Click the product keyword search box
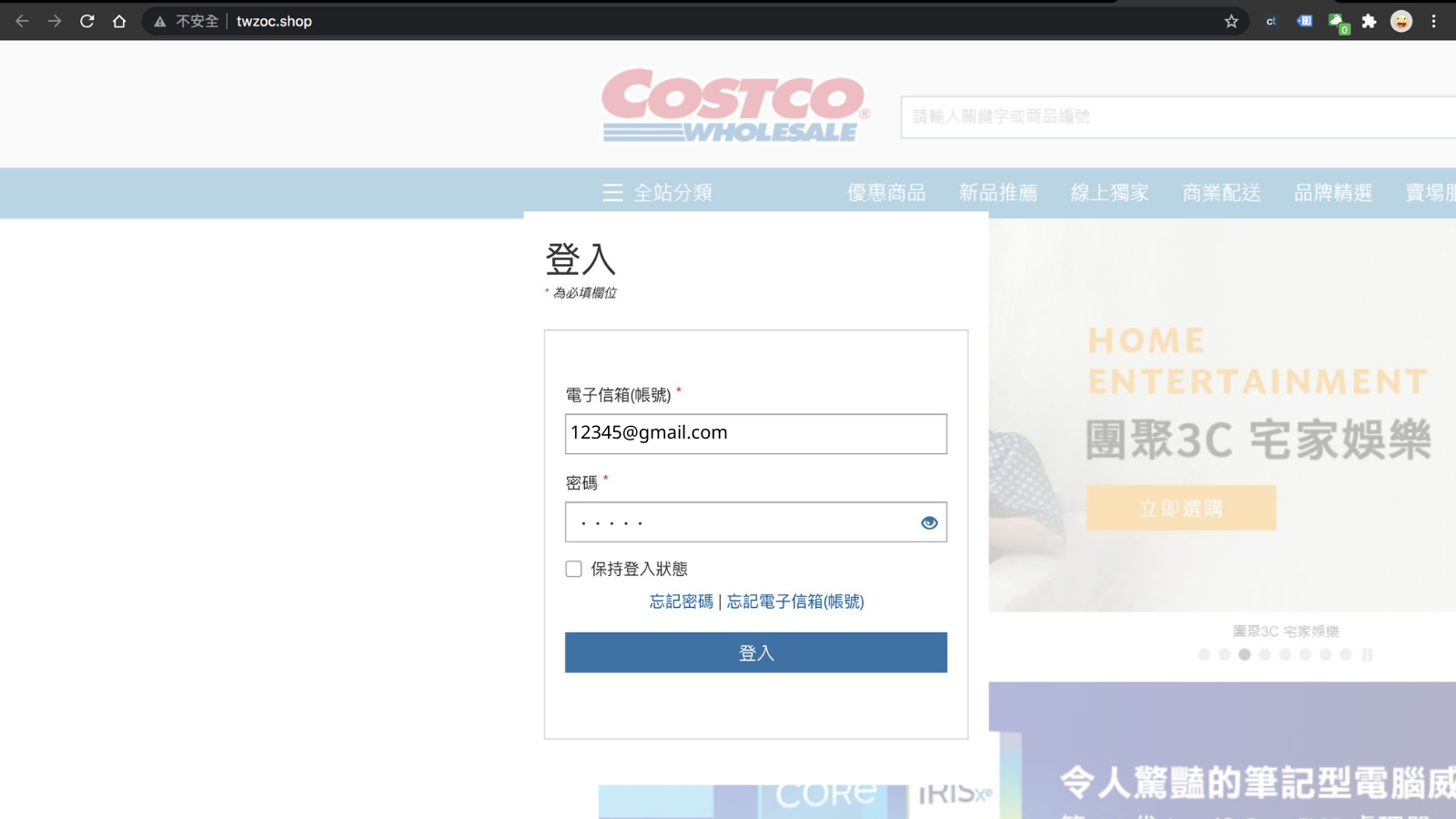The width and height of the screenshot is (1456, 819). coord(1178,116)
